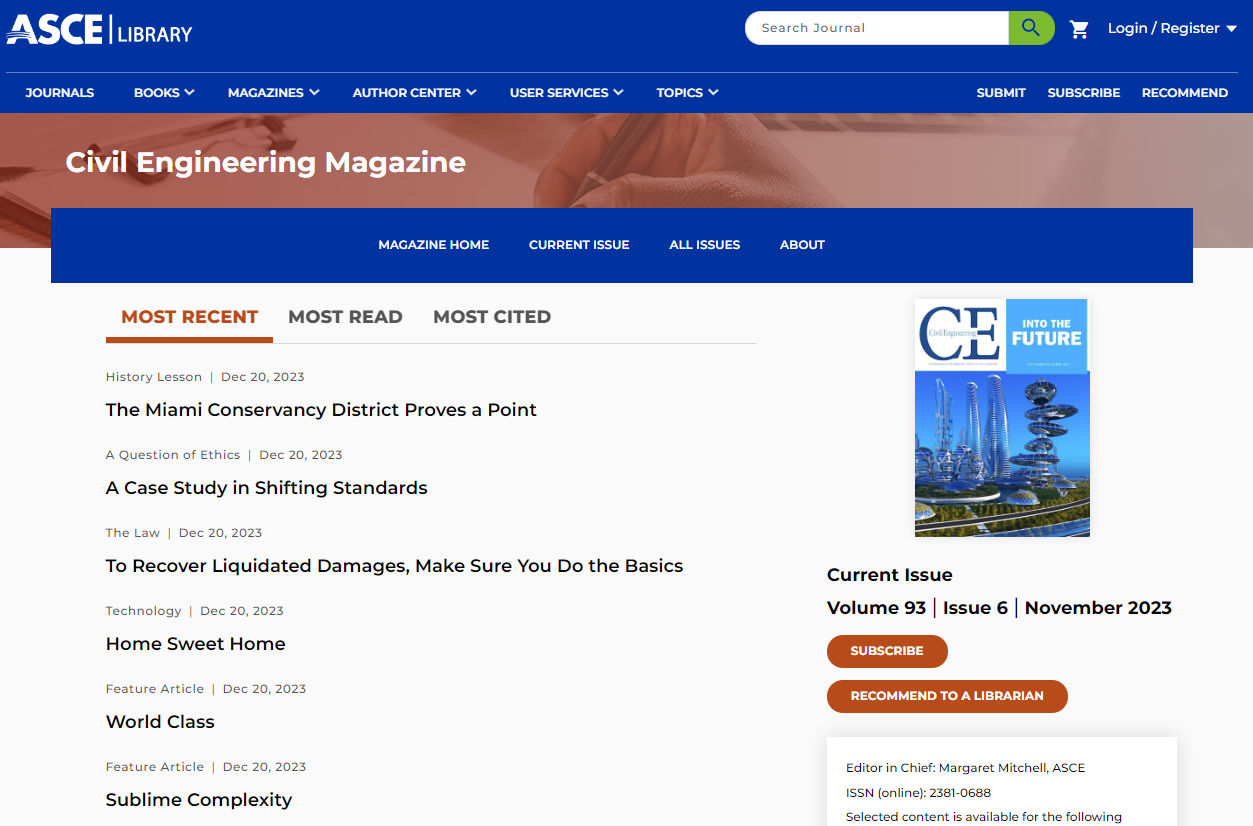Expand the Login / Register menu
1253x826 pixels.
pos(1171,28)
